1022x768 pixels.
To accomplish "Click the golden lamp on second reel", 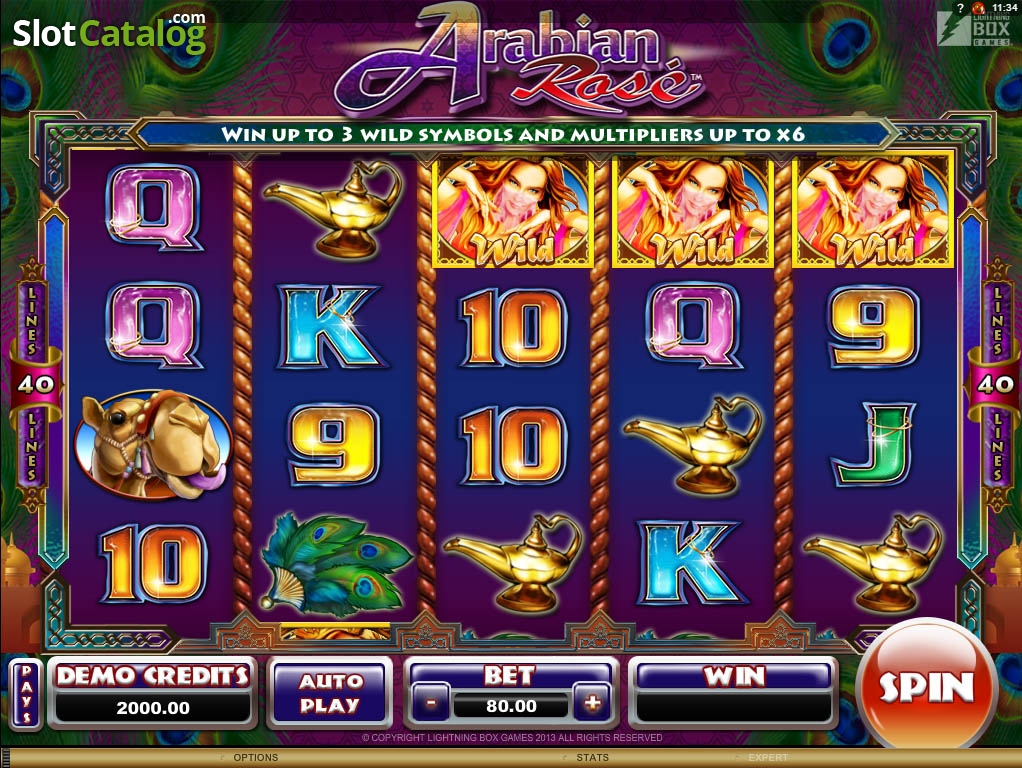I will [x=332, y=210].
